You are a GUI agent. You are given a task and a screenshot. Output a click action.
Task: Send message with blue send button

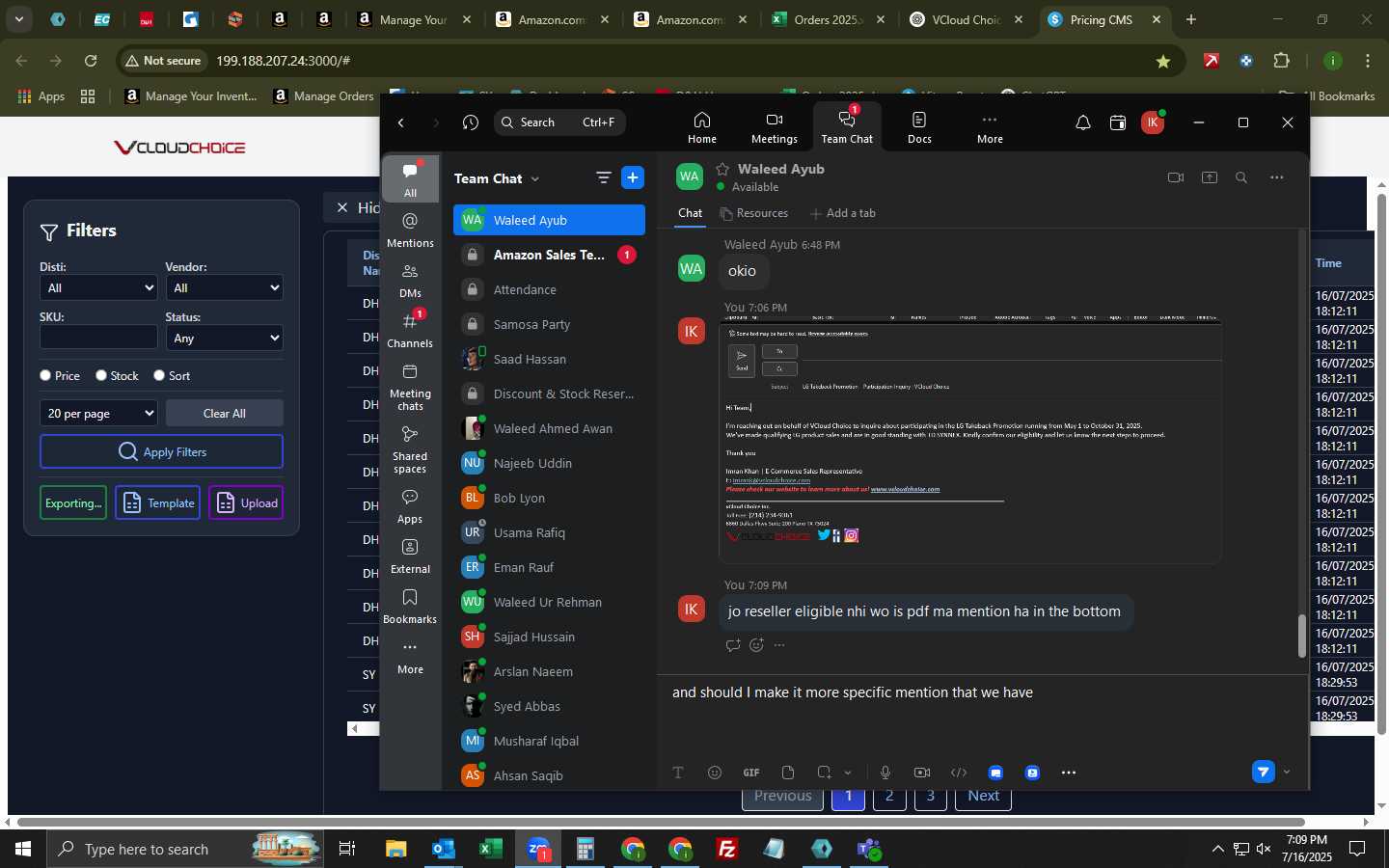[x=1263, y=772]
